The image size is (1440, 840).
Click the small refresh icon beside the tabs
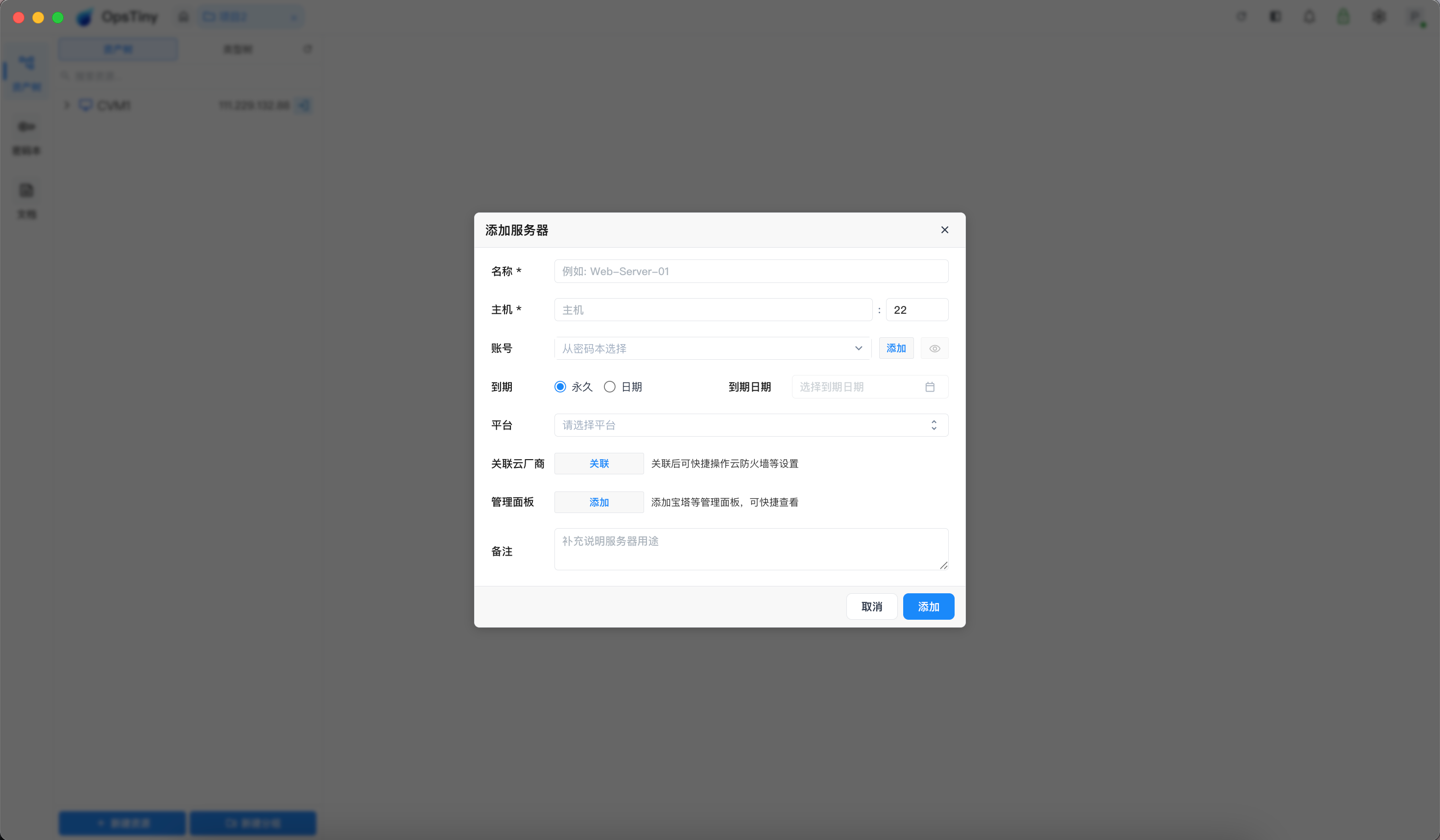click(308, 49)
